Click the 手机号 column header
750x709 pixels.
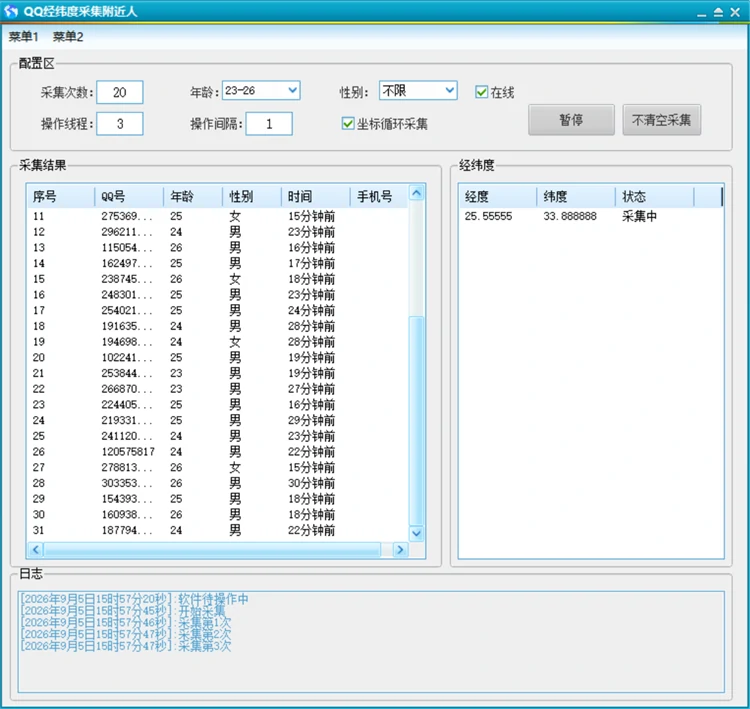(x=379, y=196)
